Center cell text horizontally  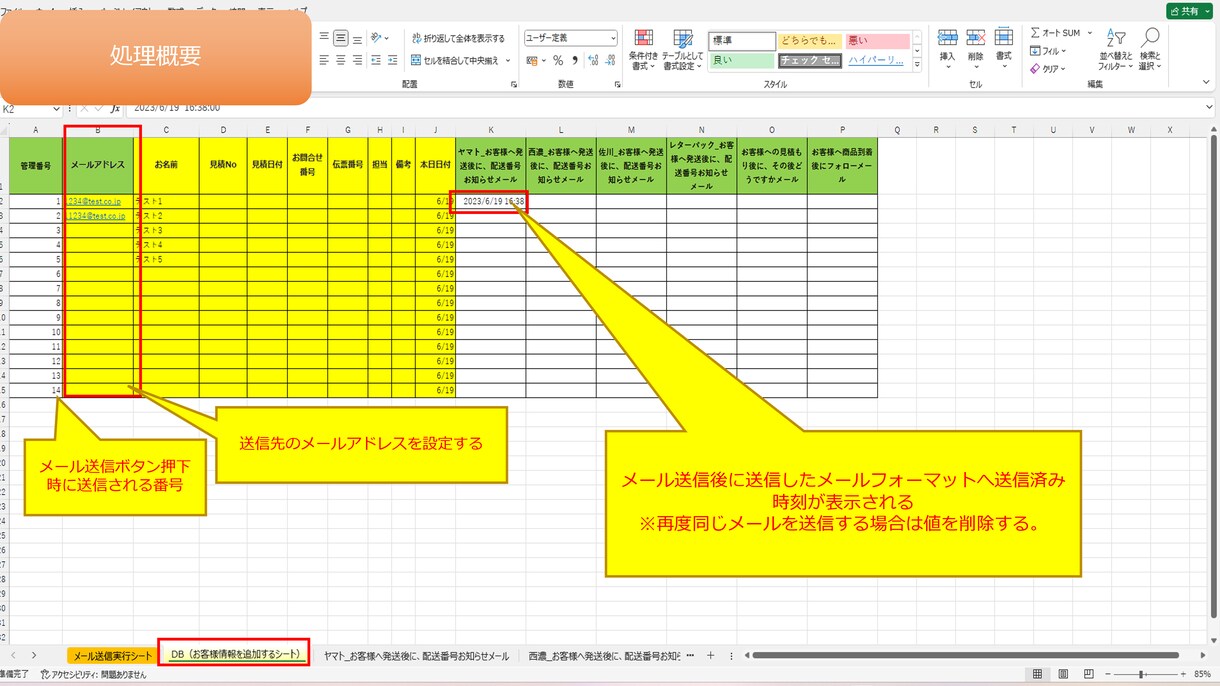(x=341, y=60)
